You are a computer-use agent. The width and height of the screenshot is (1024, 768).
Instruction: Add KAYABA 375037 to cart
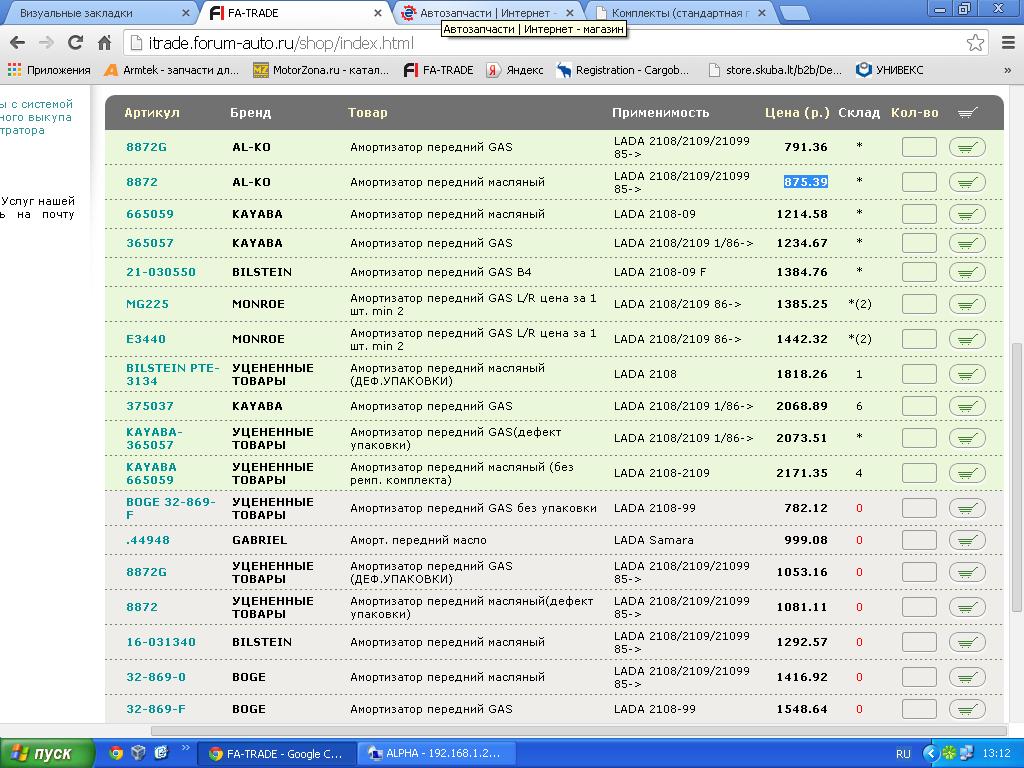967,406
